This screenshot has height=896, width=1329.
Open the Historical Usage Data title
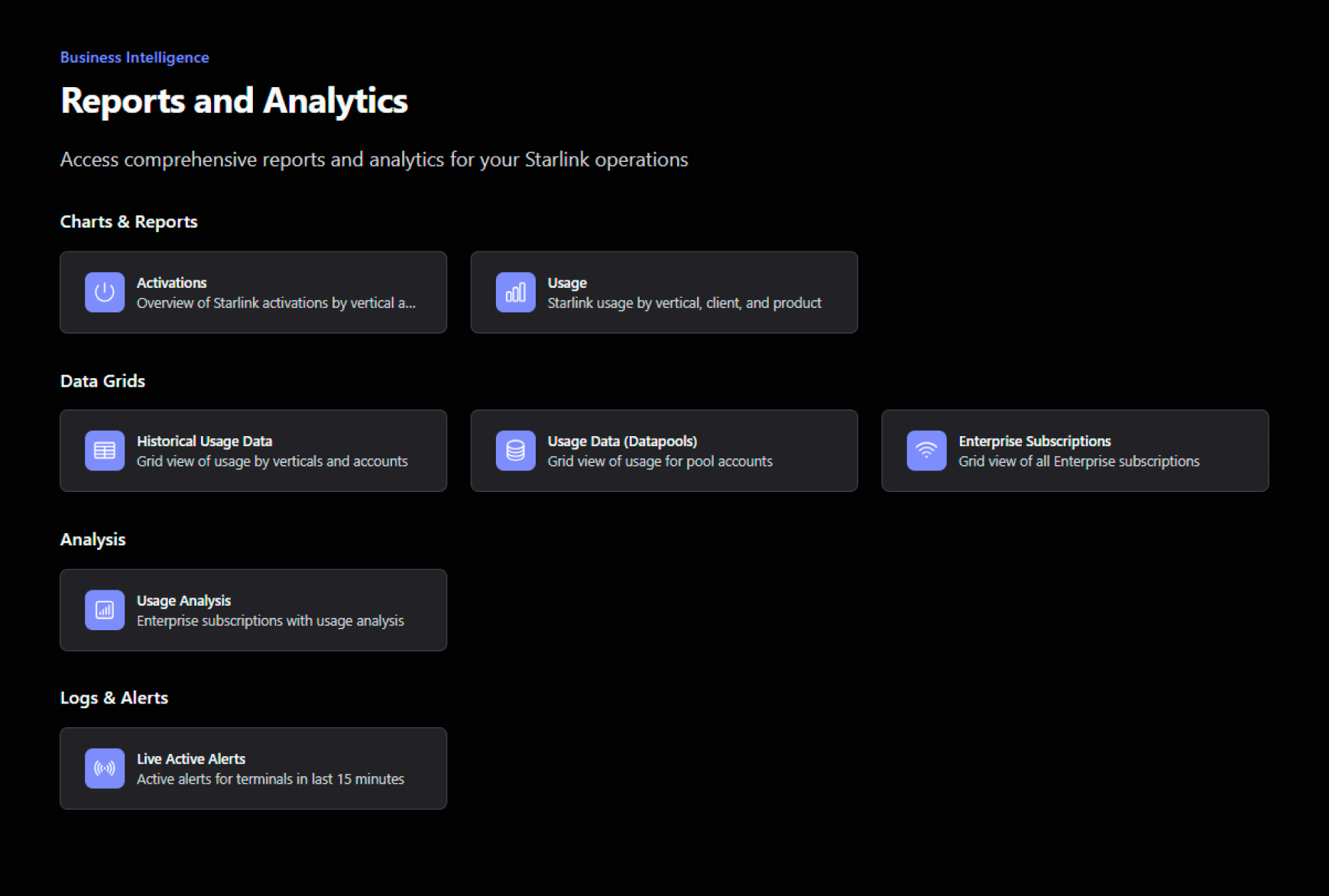click(x=204, y=441)
